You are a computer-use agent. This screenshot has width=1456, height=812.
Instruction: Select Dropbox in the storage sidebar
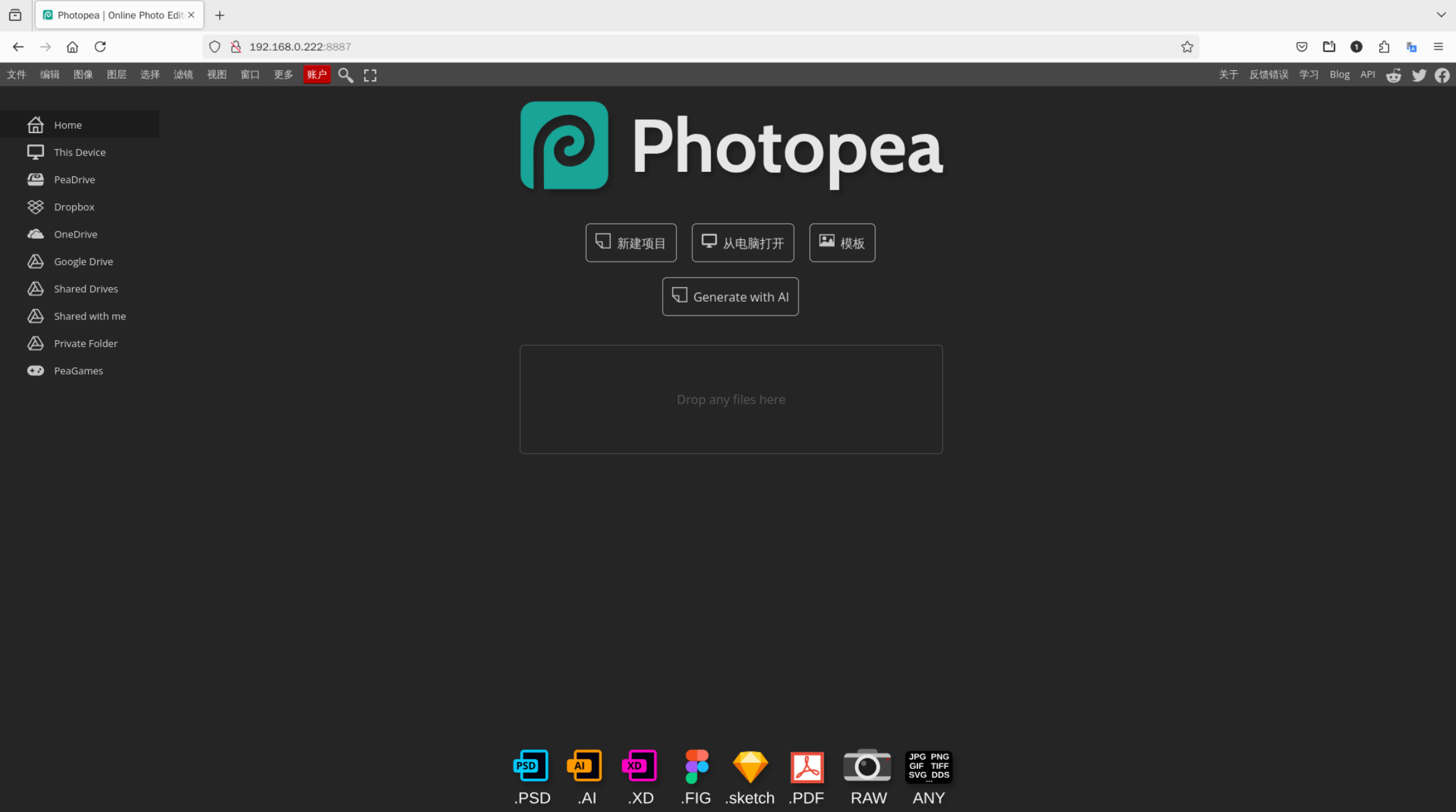click(74, 207)
